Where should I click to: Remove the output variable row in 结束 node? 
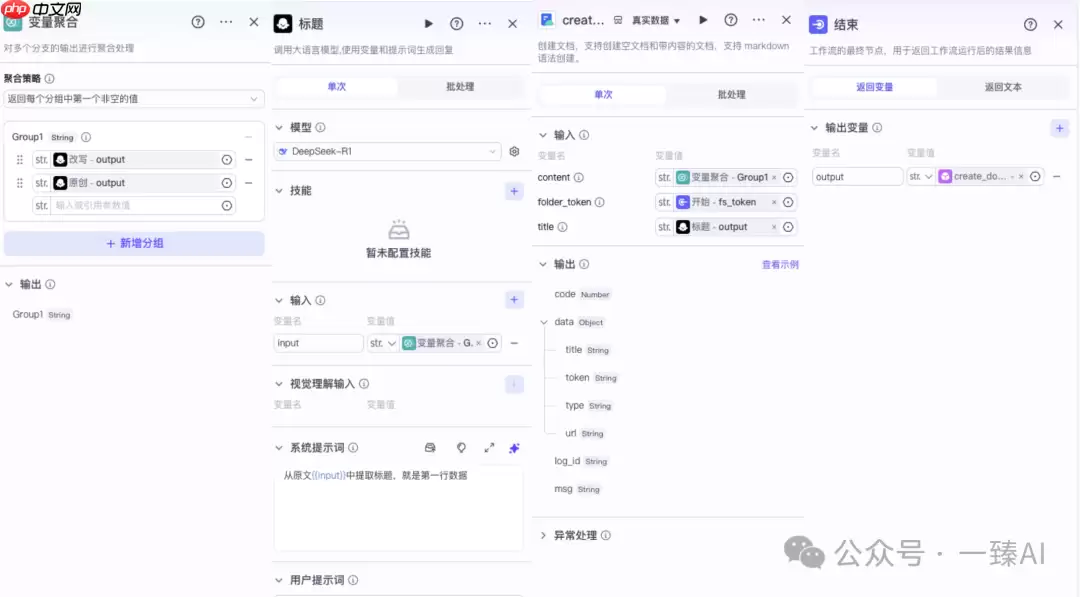click(1058, 176)
